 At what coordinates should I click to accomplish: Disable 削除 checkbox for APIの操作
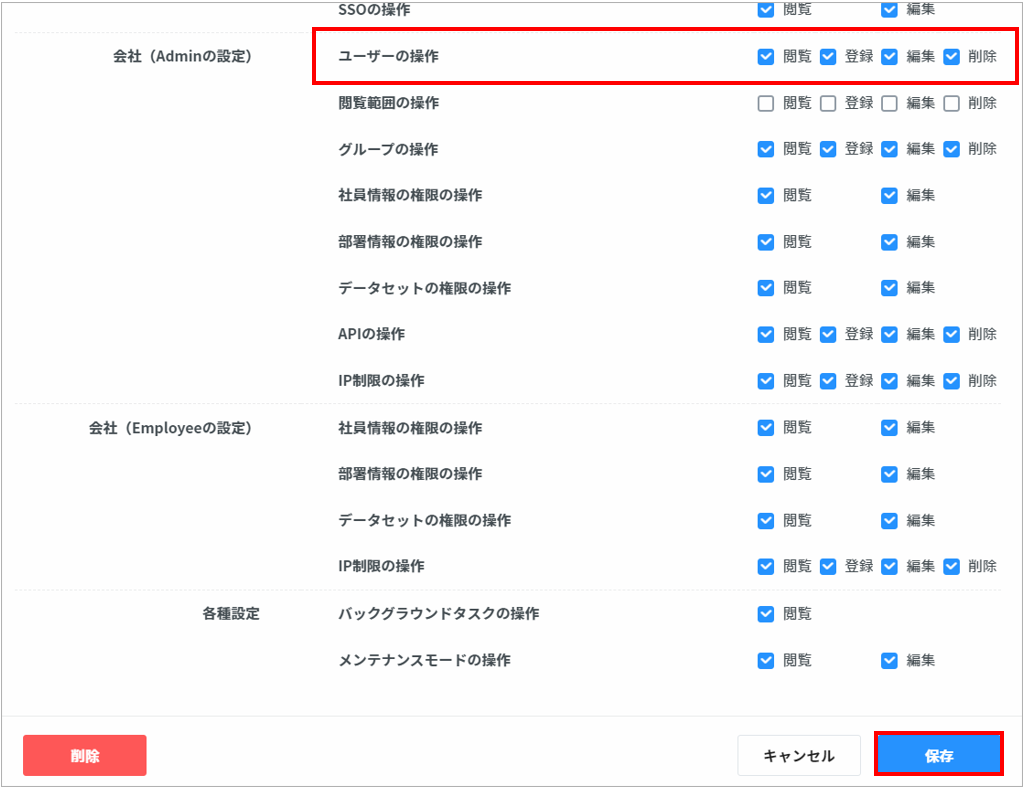pos(952,334)
